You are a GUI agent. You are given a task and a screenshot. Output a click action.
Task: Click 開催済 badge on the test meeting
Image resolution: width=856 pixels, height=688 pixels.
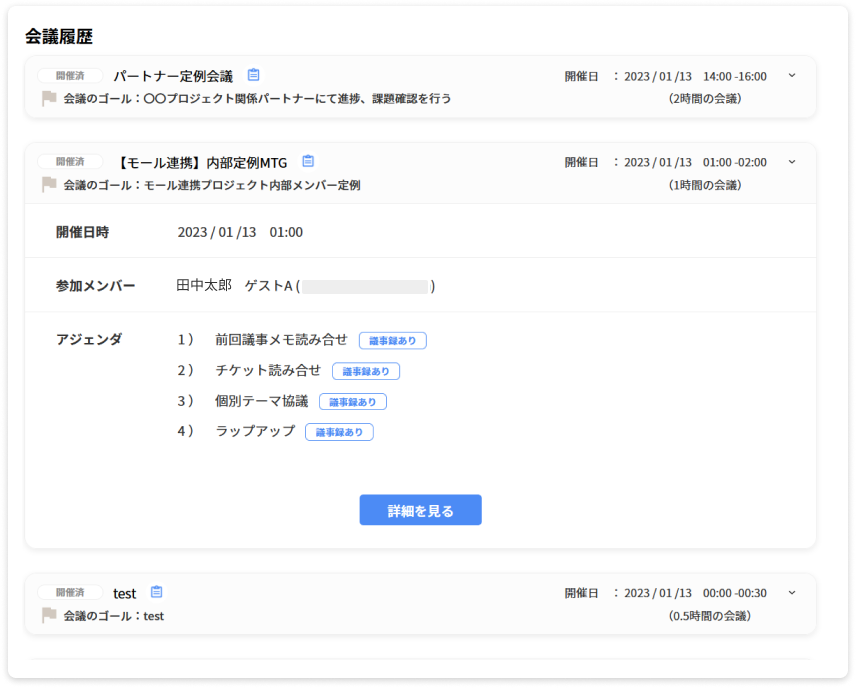point(70,593)
